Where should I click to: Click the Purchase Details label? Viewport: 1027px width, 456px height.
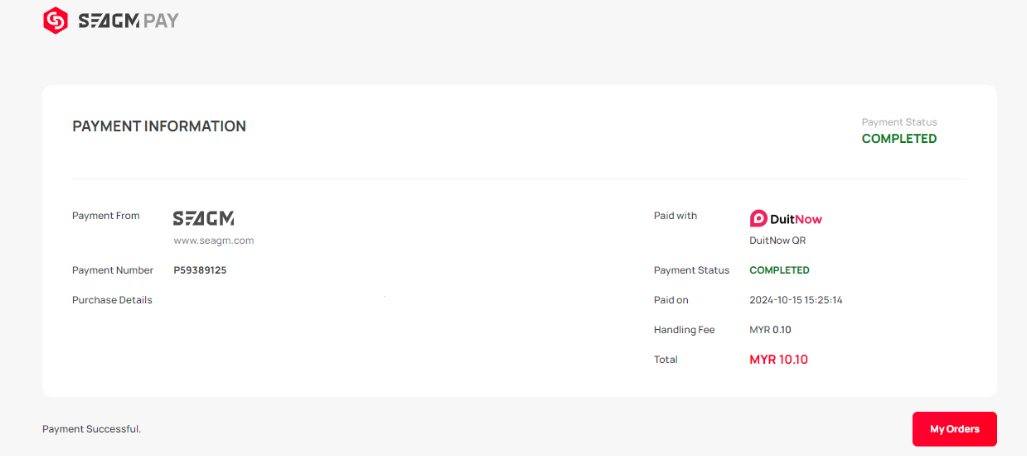click(112, 300)
